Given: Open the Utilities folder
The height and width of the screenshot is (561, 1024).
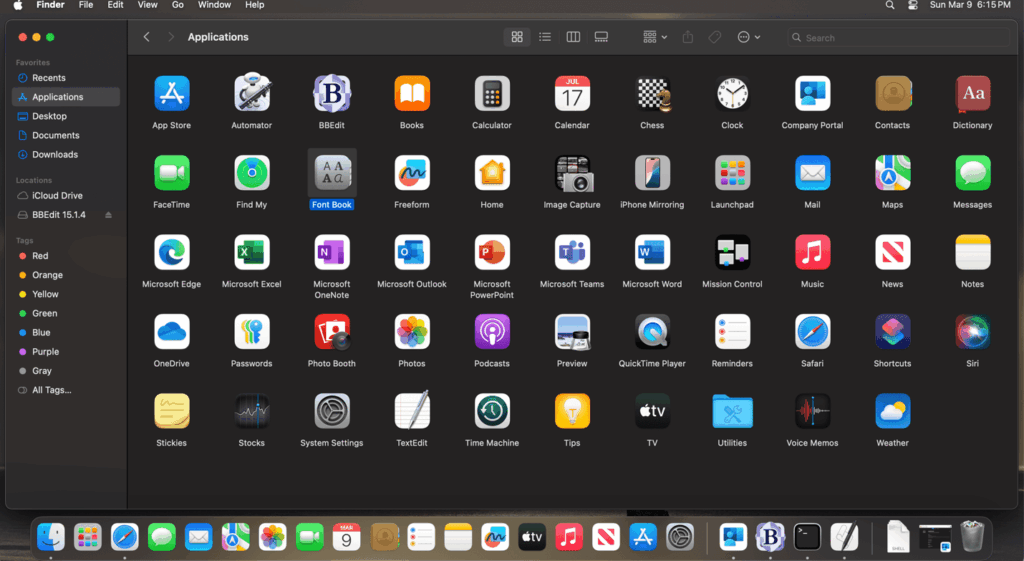Looking at the screenshot, I should pos(732,411).
